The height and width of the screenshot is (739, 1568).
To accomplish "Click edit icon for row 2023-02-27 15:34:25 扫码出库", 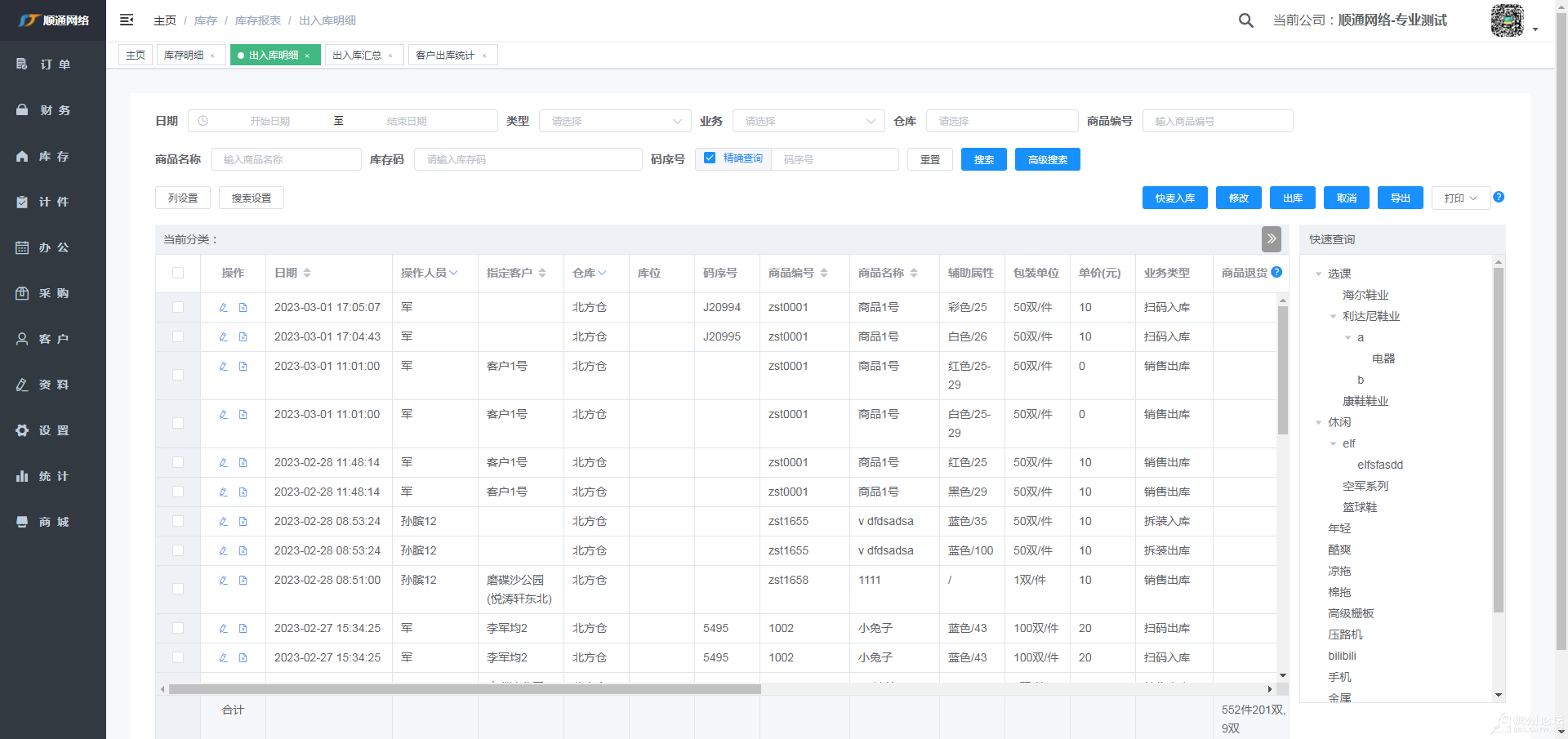I will [223, 629].
